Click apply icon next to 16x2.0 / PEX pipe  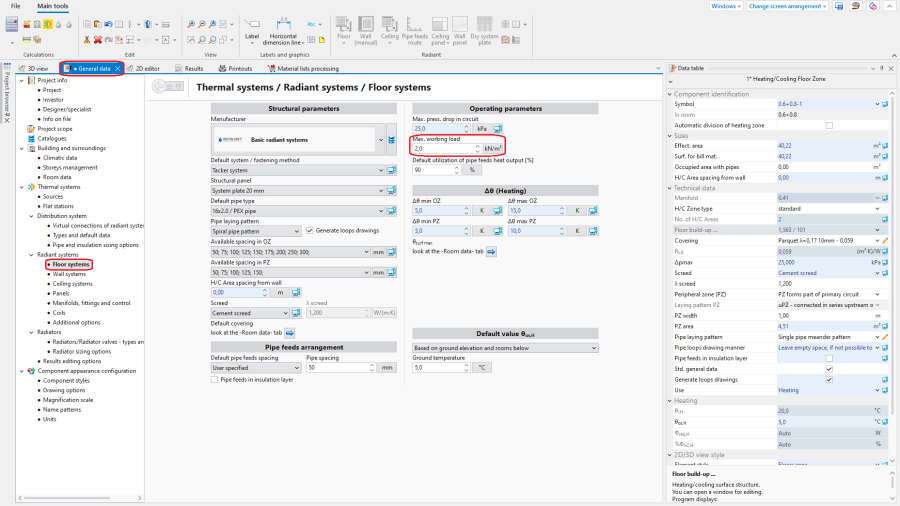(x=391, y=211)
